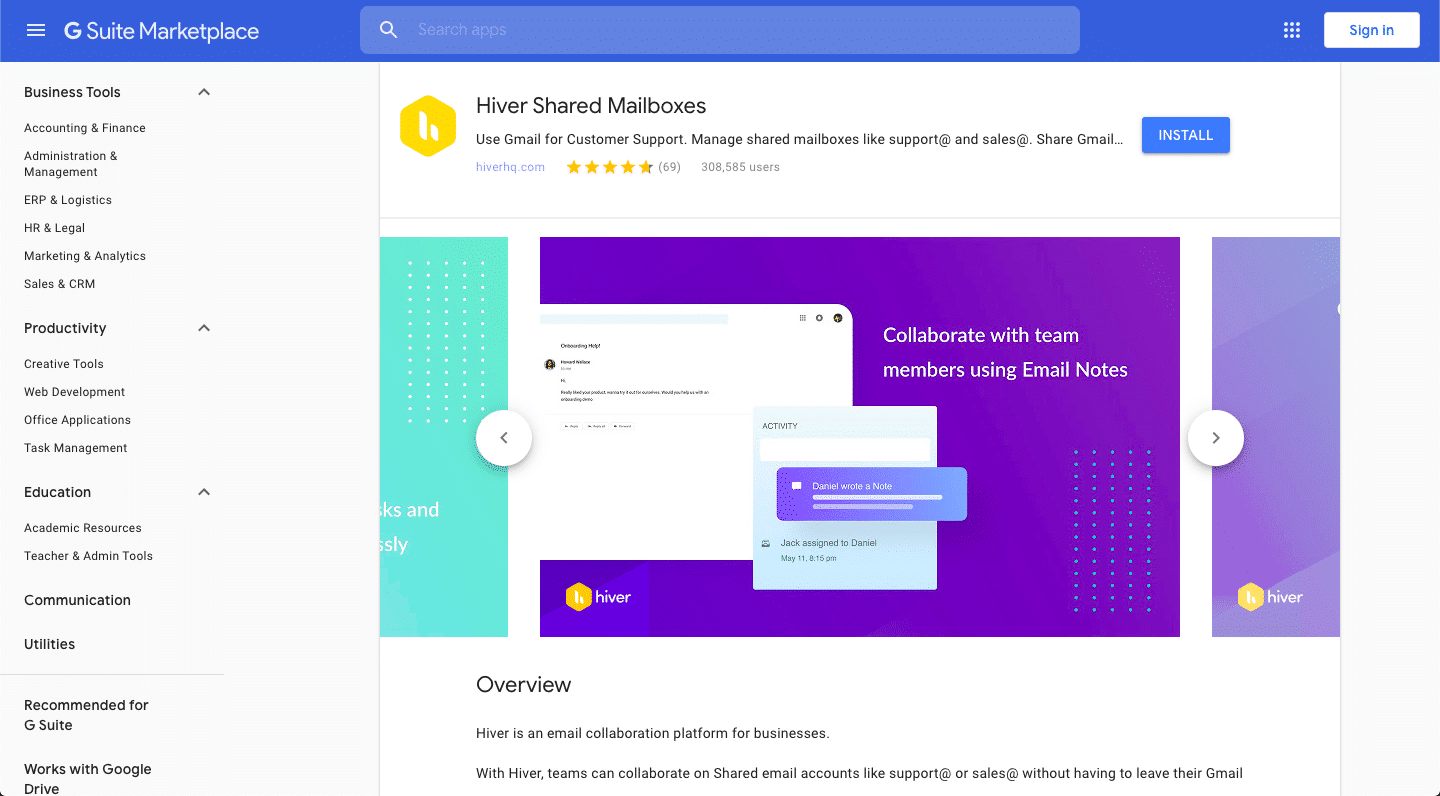The height and width of the screenshot is (796, 1440).
Task: Collapse the Productivity section
Action: click(204, 328)
